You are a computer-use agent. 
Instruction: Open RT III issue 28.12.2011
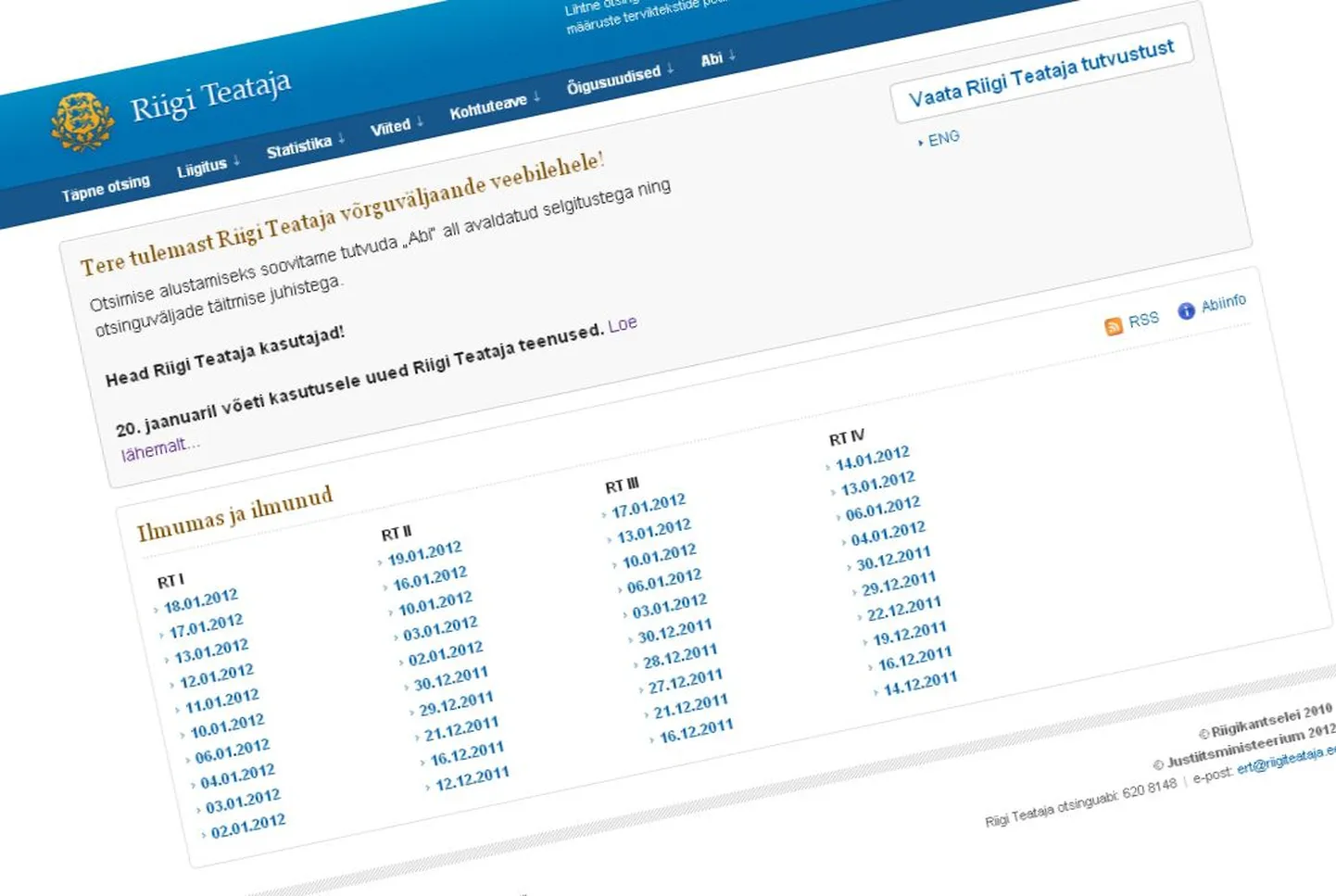point(680,657)
